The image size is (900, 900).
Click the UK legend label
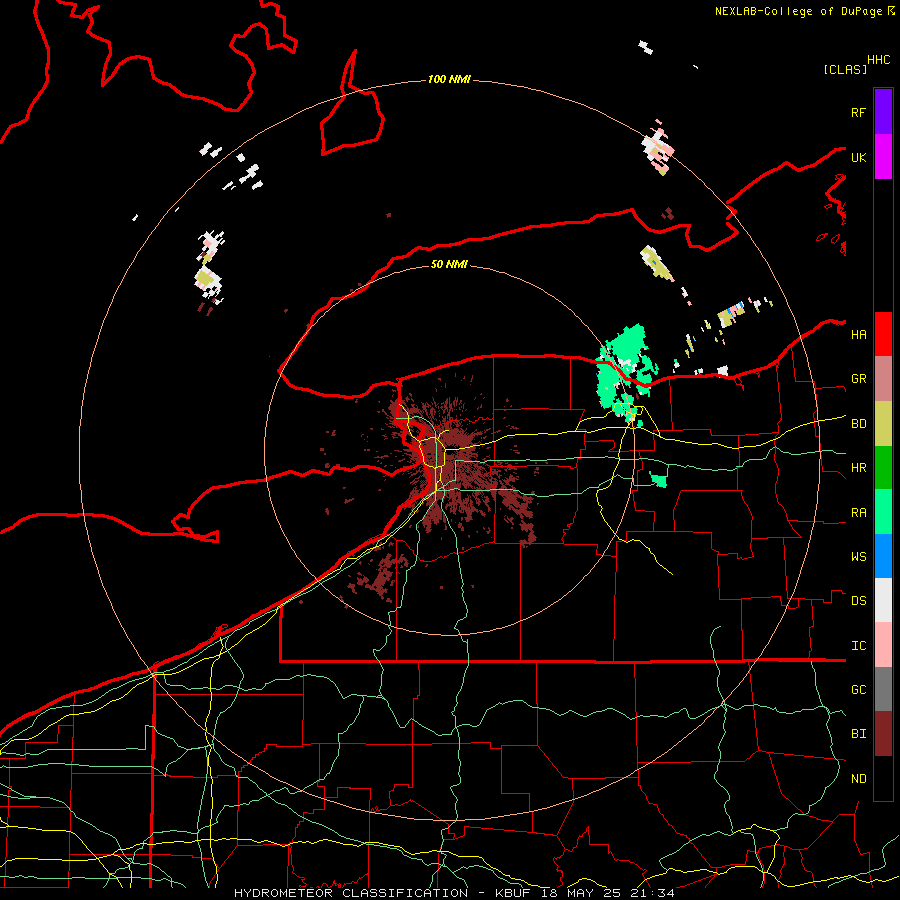click(x=858, y=157)
